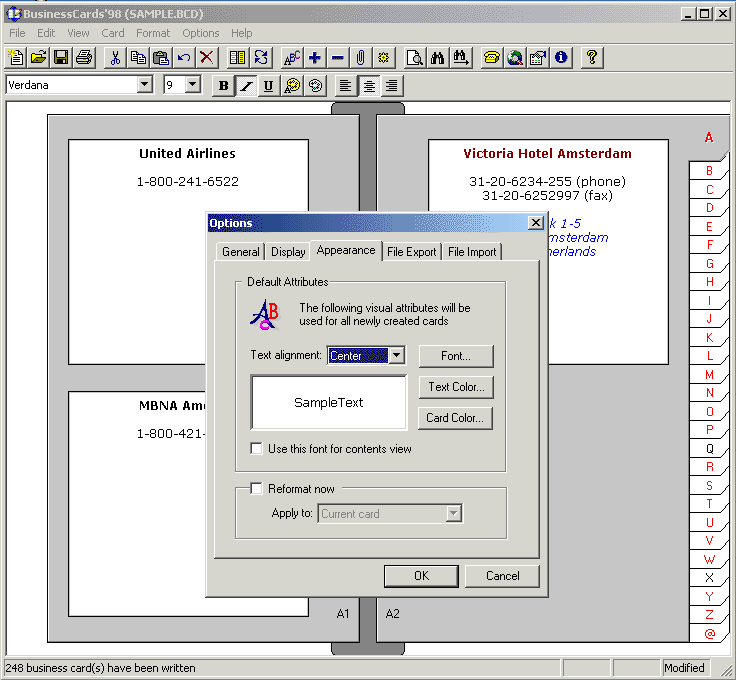Jump to the M index tab
736x680 pixels.
(x=709, y=374)
